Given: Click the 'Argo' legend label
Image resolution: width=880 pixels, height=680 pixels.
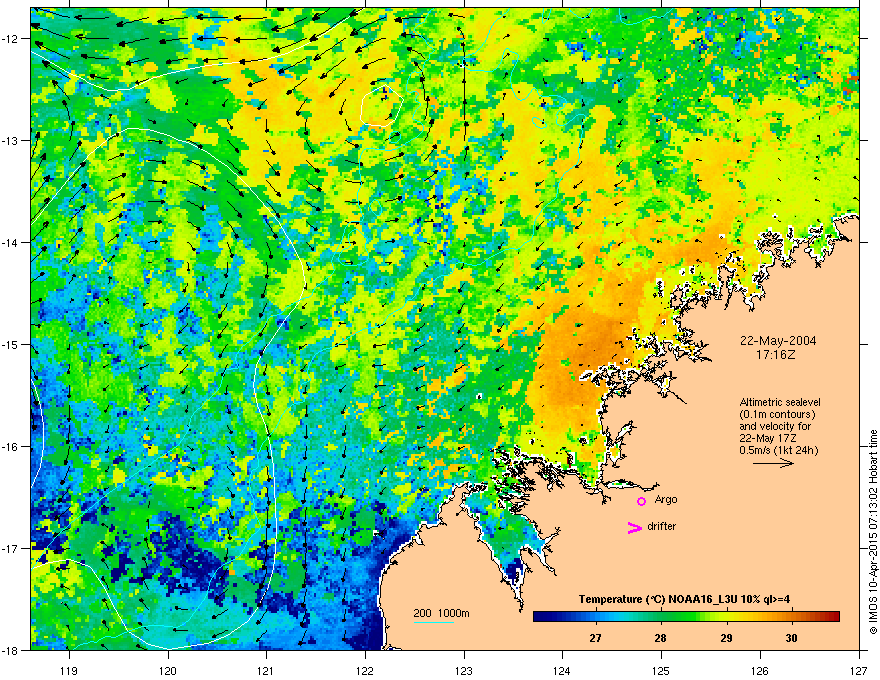Looking at the screenshot, I should coord(666,499).
